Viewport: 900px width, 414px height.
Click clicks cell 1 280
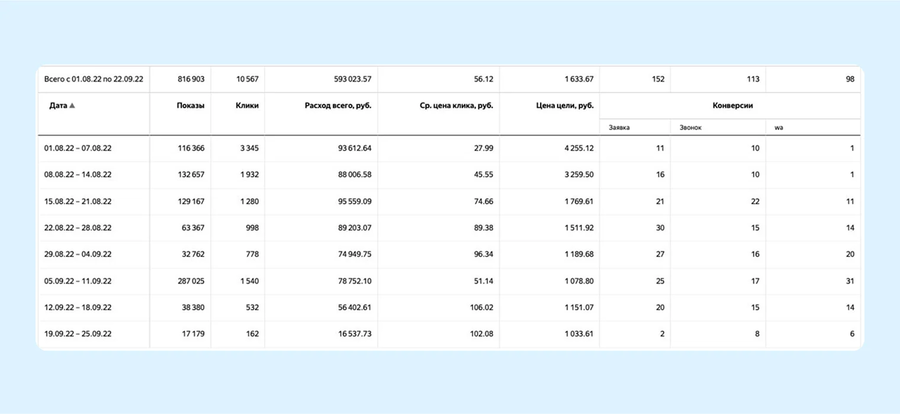(250, 202)
